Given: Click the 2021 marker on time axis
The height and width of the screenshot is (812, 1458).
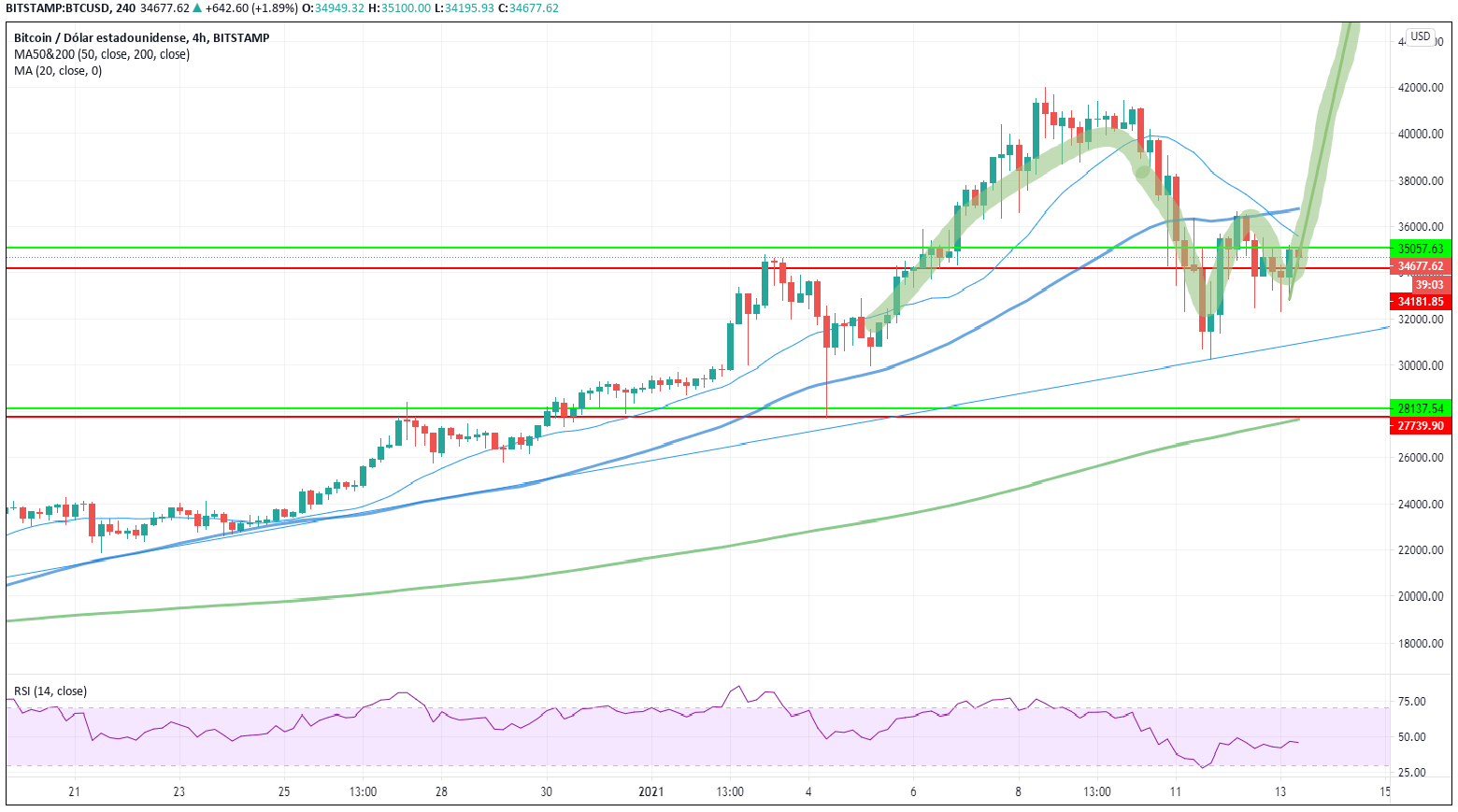Looking at the screenshot, I should pos(650,791).
